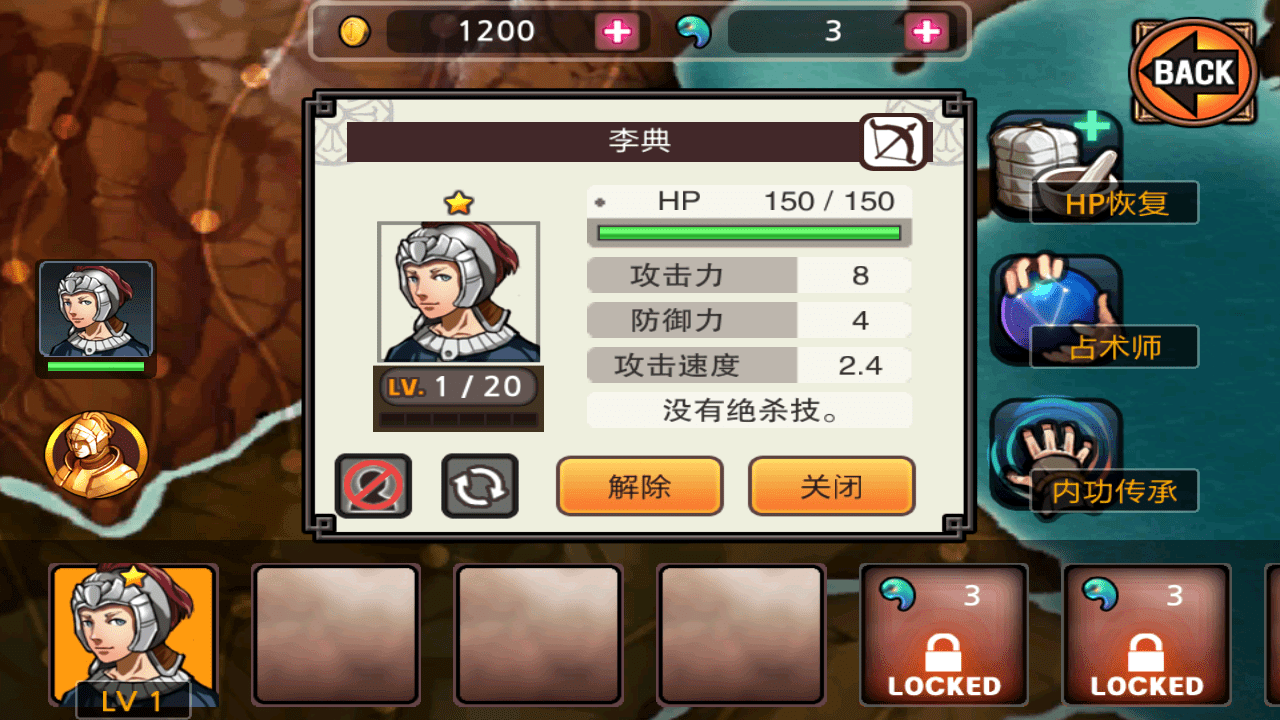Viewport: 1280px width, 720px height.
Task: Click the bow weapon type icon
Action: pos(893,142)
